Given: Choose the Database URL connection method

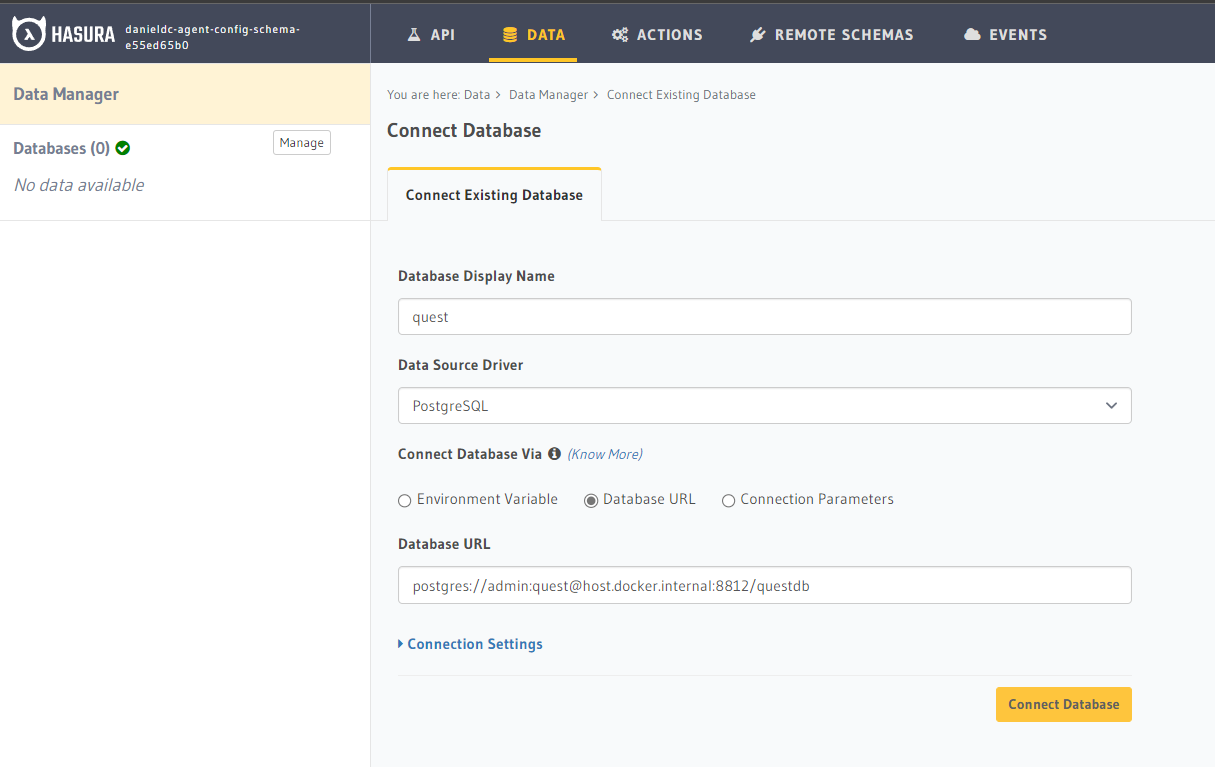Looking at the screenshot, I should pyautogui.click(x=590, y=500).
